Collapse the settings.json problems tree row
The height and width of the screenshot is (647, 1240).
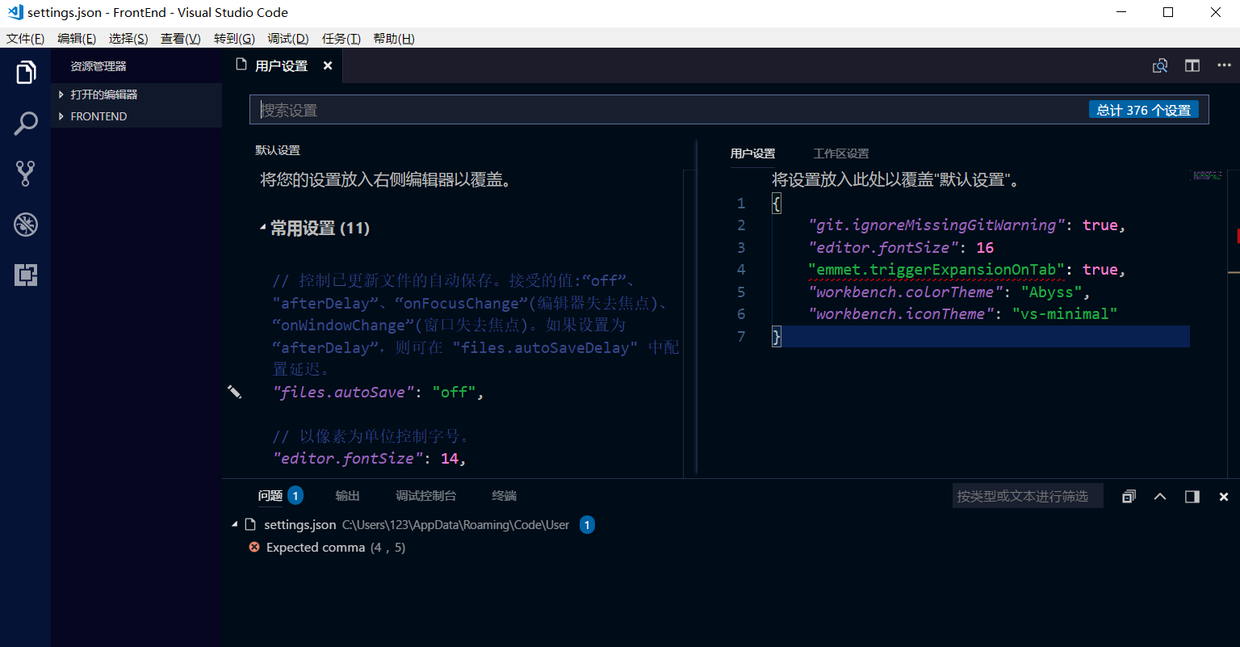236,524
